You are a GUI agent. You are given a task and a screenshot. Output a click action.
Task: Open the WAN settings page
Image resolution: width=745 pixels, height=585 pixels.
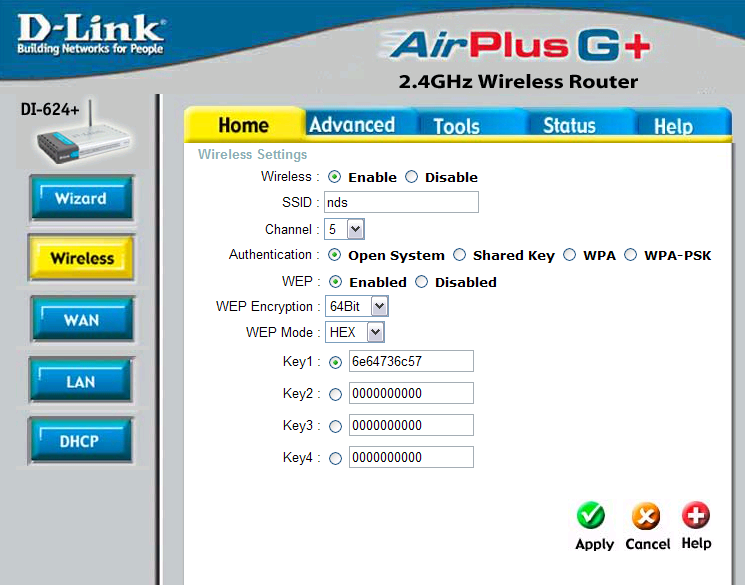82,319
